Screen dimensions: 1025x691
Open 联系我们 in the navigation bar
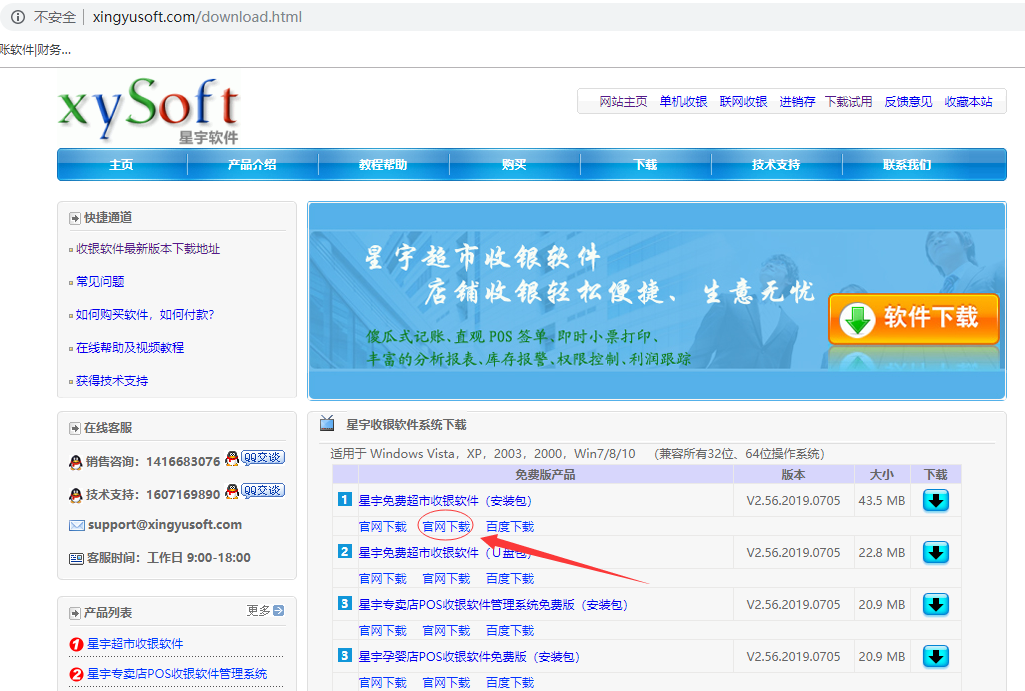click(907, 165)
